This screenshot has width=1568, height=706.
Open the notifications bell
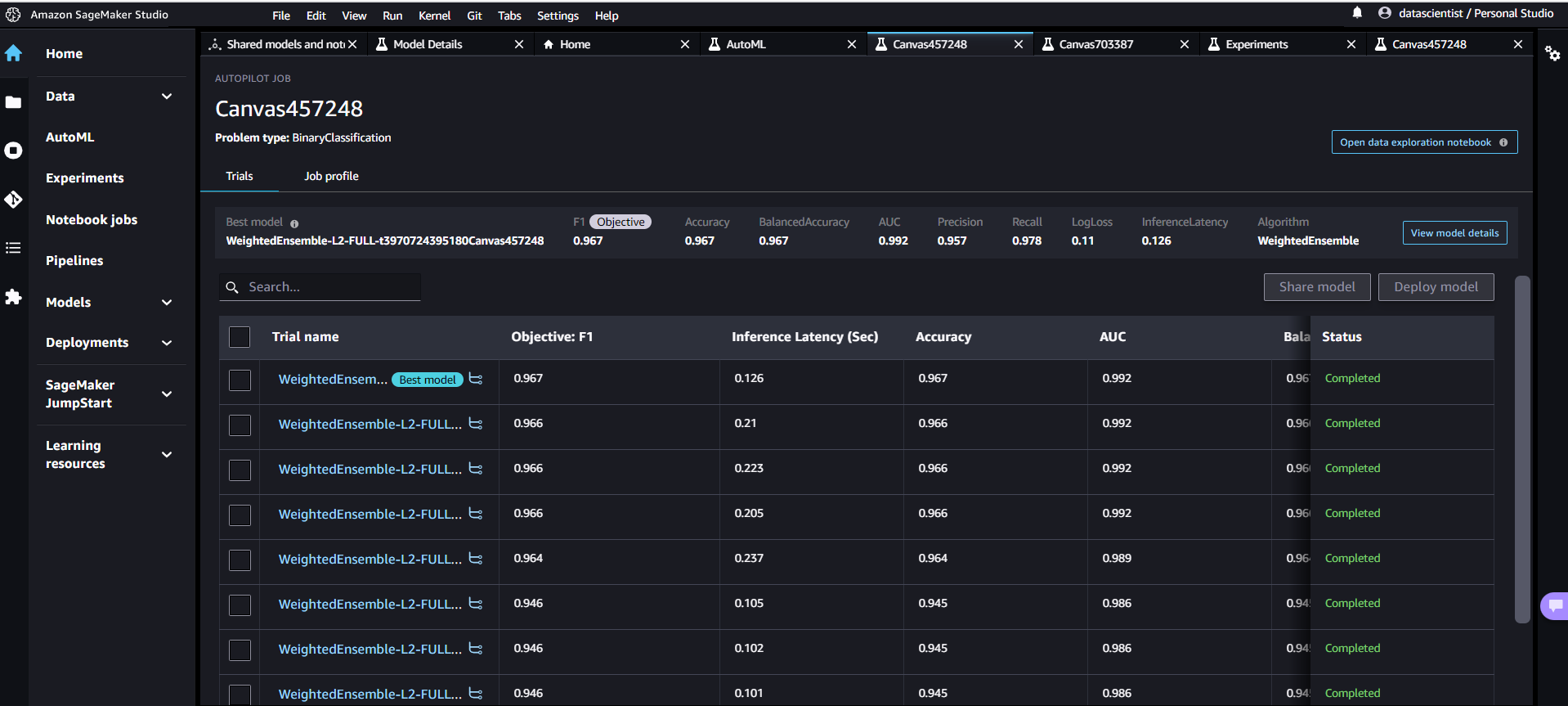(x=1357, y=13)
